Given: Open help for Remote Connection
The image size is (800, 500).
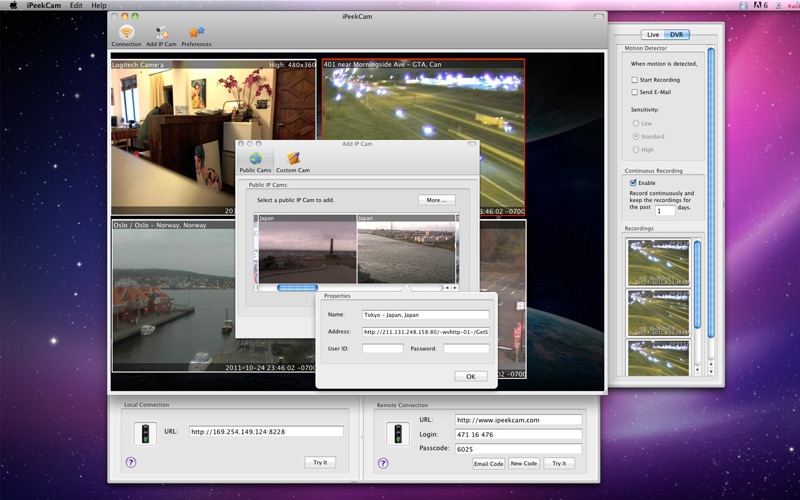Looking at the screenshot, I should pyautogui.click(x=383, y=463).
